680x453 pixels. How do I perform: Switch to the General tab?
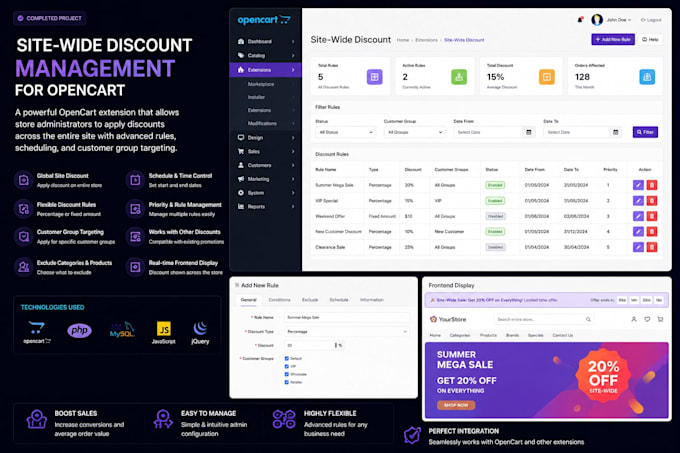(x=248, y=300)
